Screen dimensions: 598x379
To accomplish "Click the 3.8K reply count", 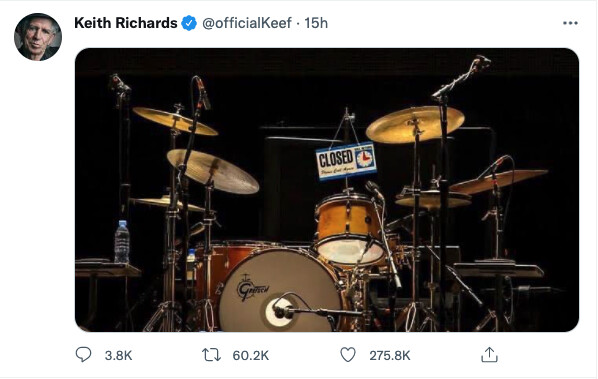I will [x=118, y=355].
